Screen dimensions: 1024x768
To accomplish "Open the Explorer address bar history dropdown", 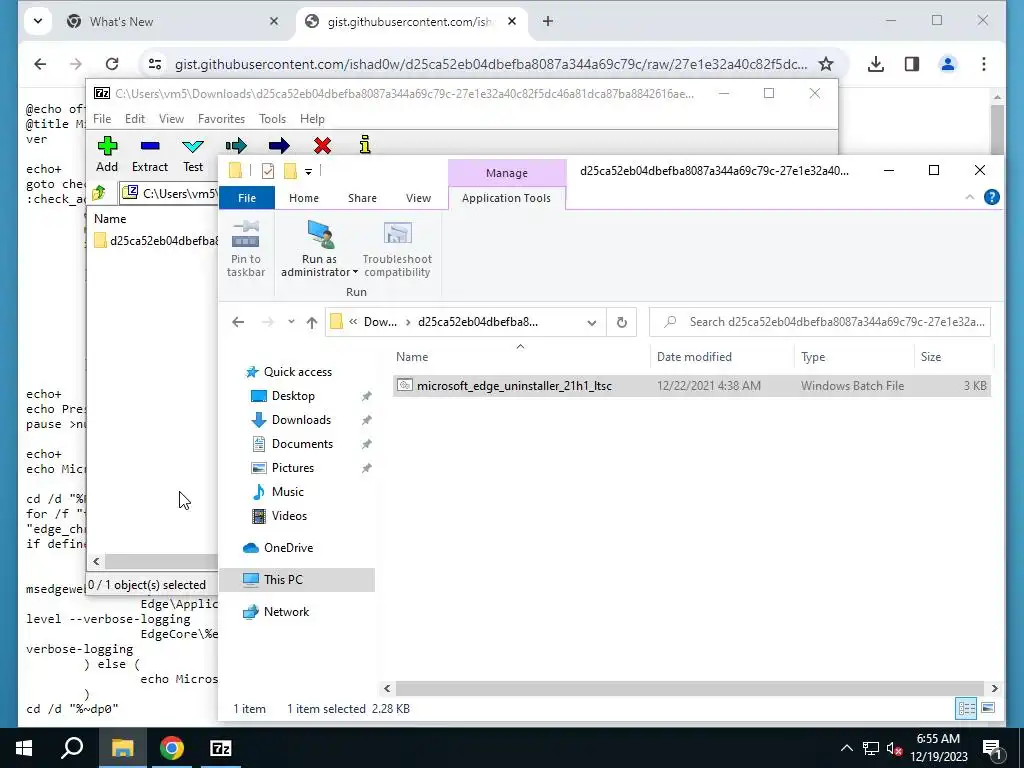I will pyautogui.click(x=592, y=322).
